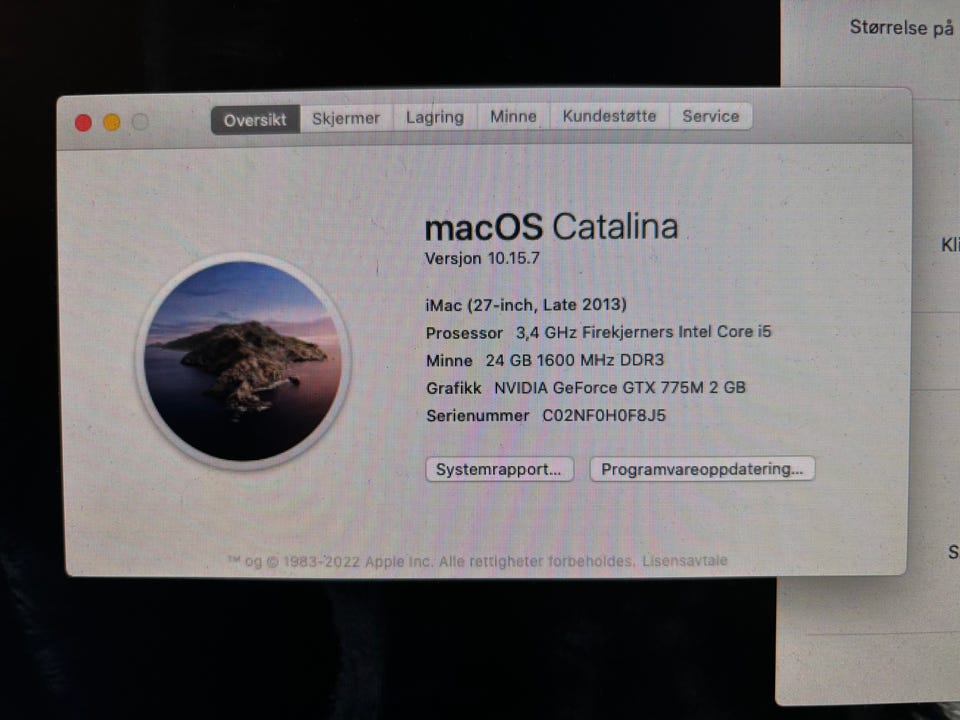
Task: Click 'Størrelse på' text in background window
Action: point(902,28)
